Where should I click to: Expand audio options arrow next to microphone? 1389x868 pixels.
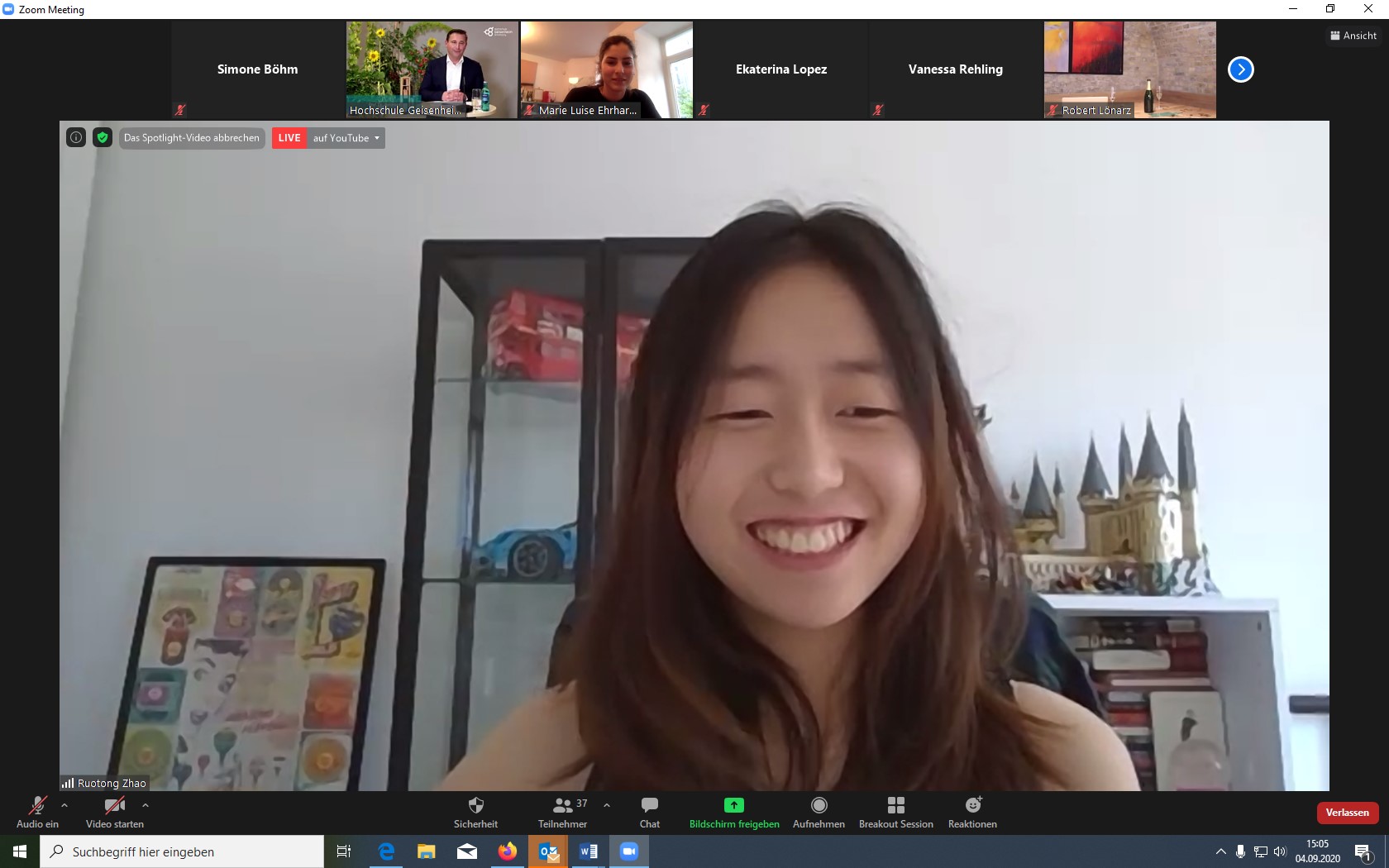(x=64, y=805)
